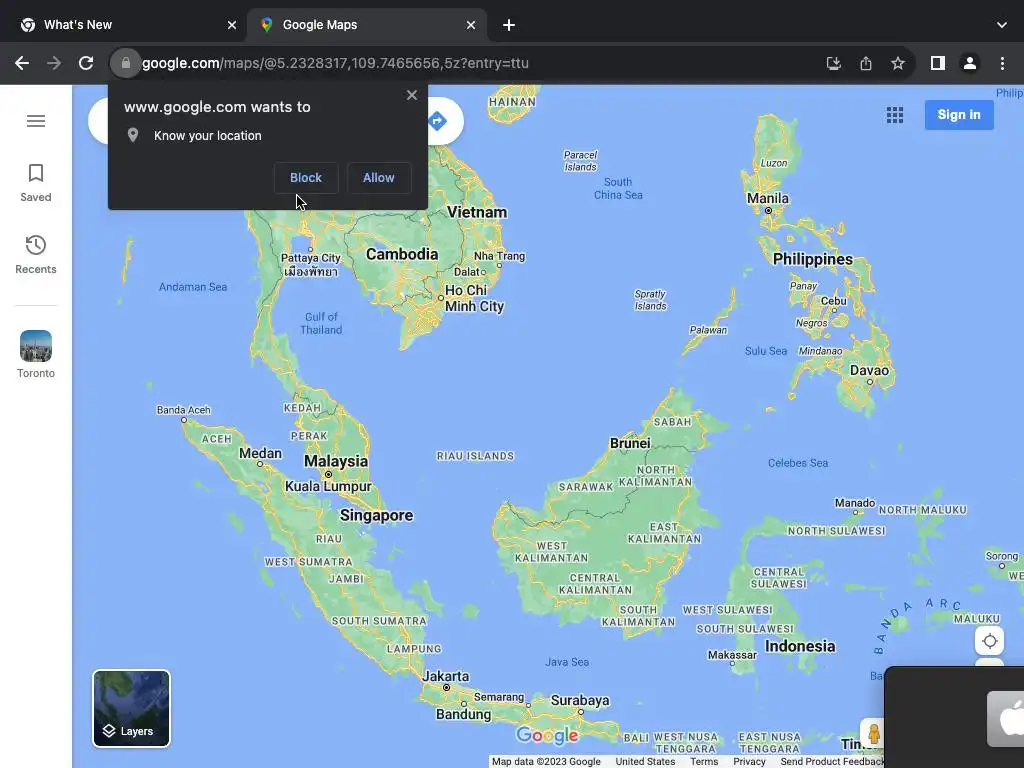
Task: Click the Vietnam country label
Action: [477, 212]
